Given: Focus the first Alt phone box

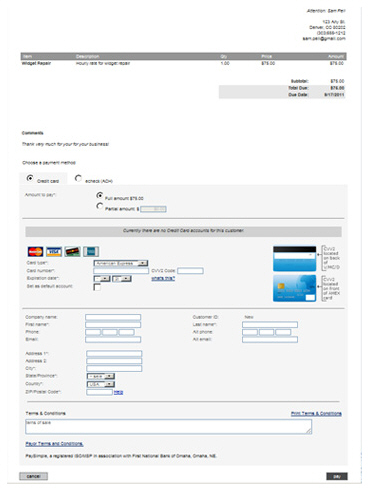Looking at the screenshot, I should pyautogui.click(x=250, y=332).
